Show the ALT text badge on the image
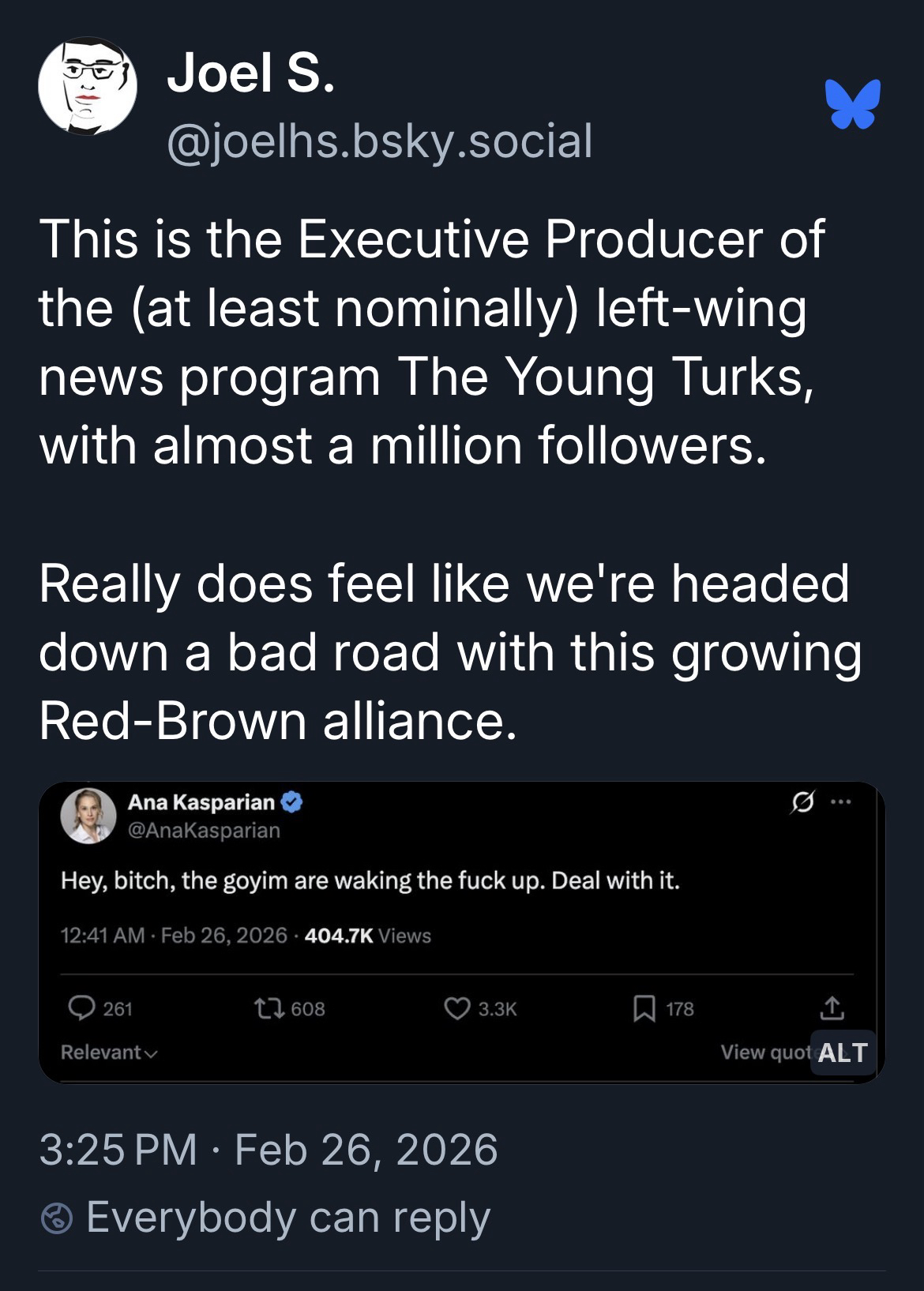924x1291 pixels. click(x=843, y=1053)
